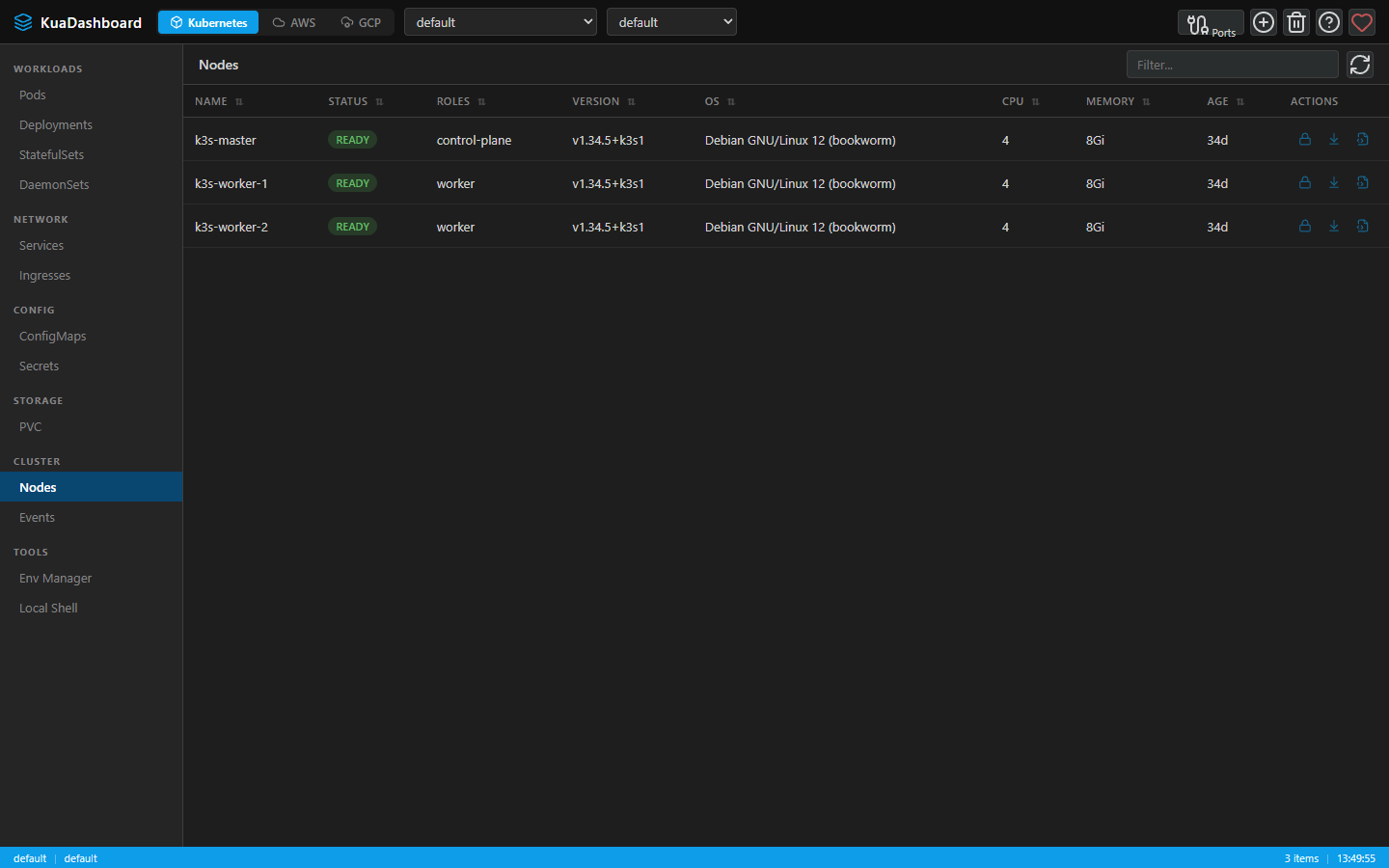Focus the Filter input field
Screen dimensions: 1389x868
tap(1233, 65)
